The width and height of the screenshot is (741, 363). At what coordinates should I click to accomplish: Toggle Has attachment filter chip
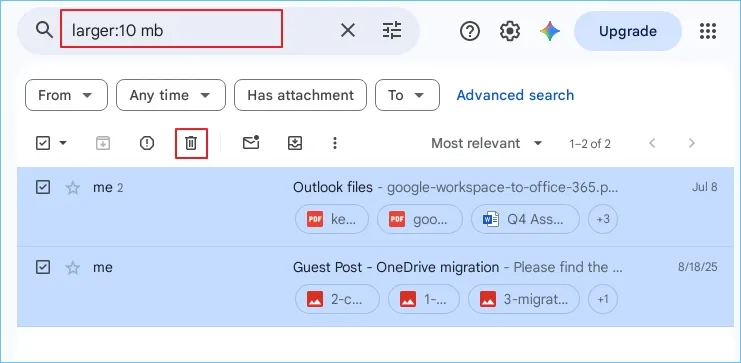pyautogui.click(x=300, y=95)
